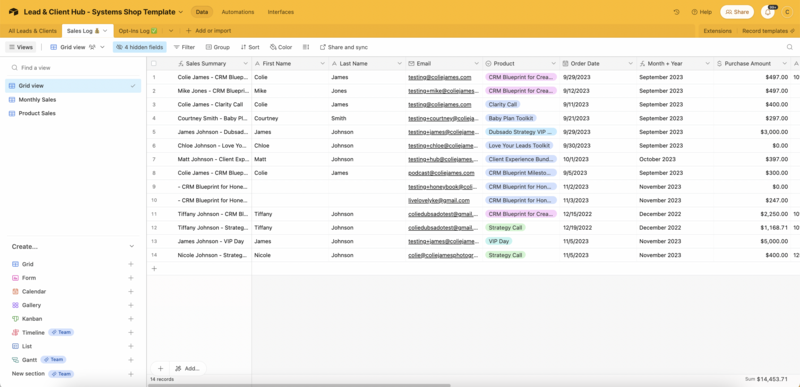Click the 12/15/2022 order date cell
800x387 pixels.
597,214
